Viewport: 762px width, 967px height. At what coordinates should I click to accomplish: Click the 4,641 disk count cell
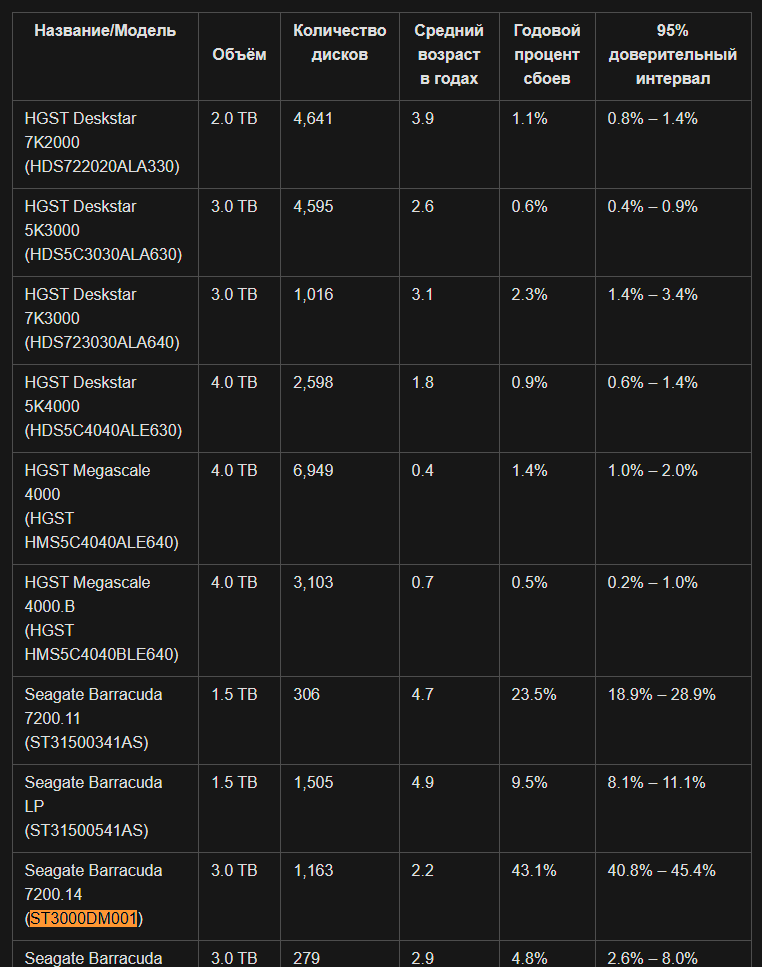313,118
